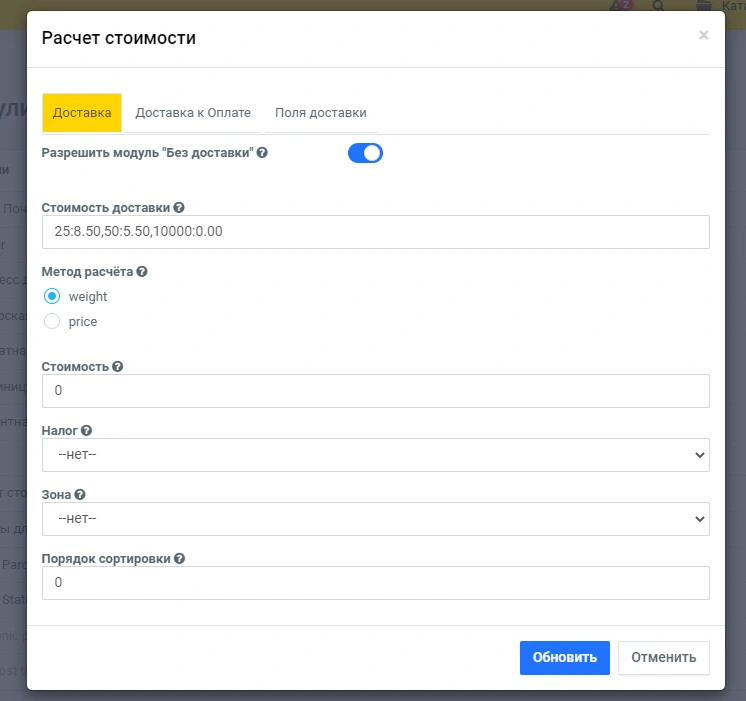Select the weight calculation method

53,296
